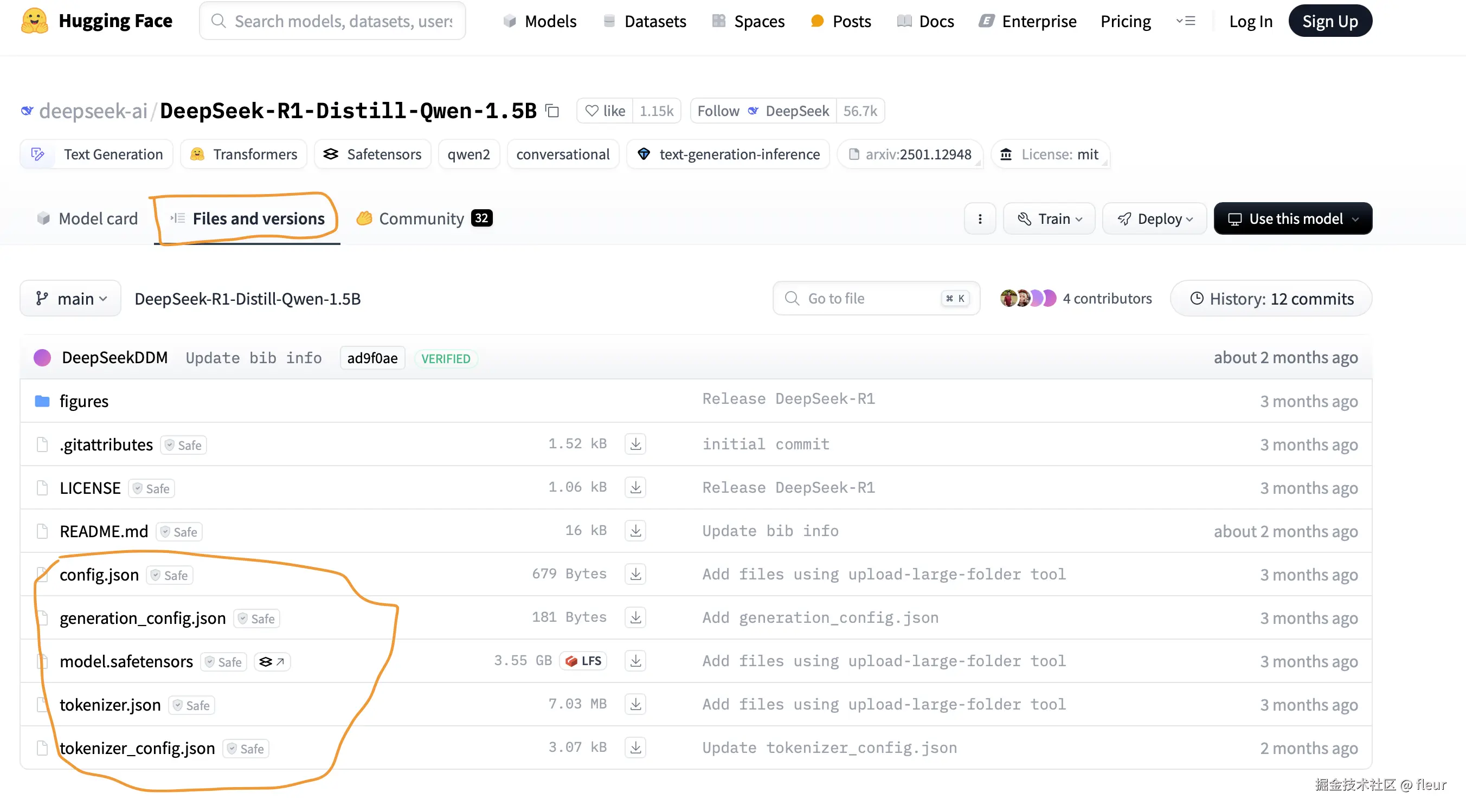Open the figures folder
Image resolution: width=1466 pixels, height=812 pixels.
point(83,401)
